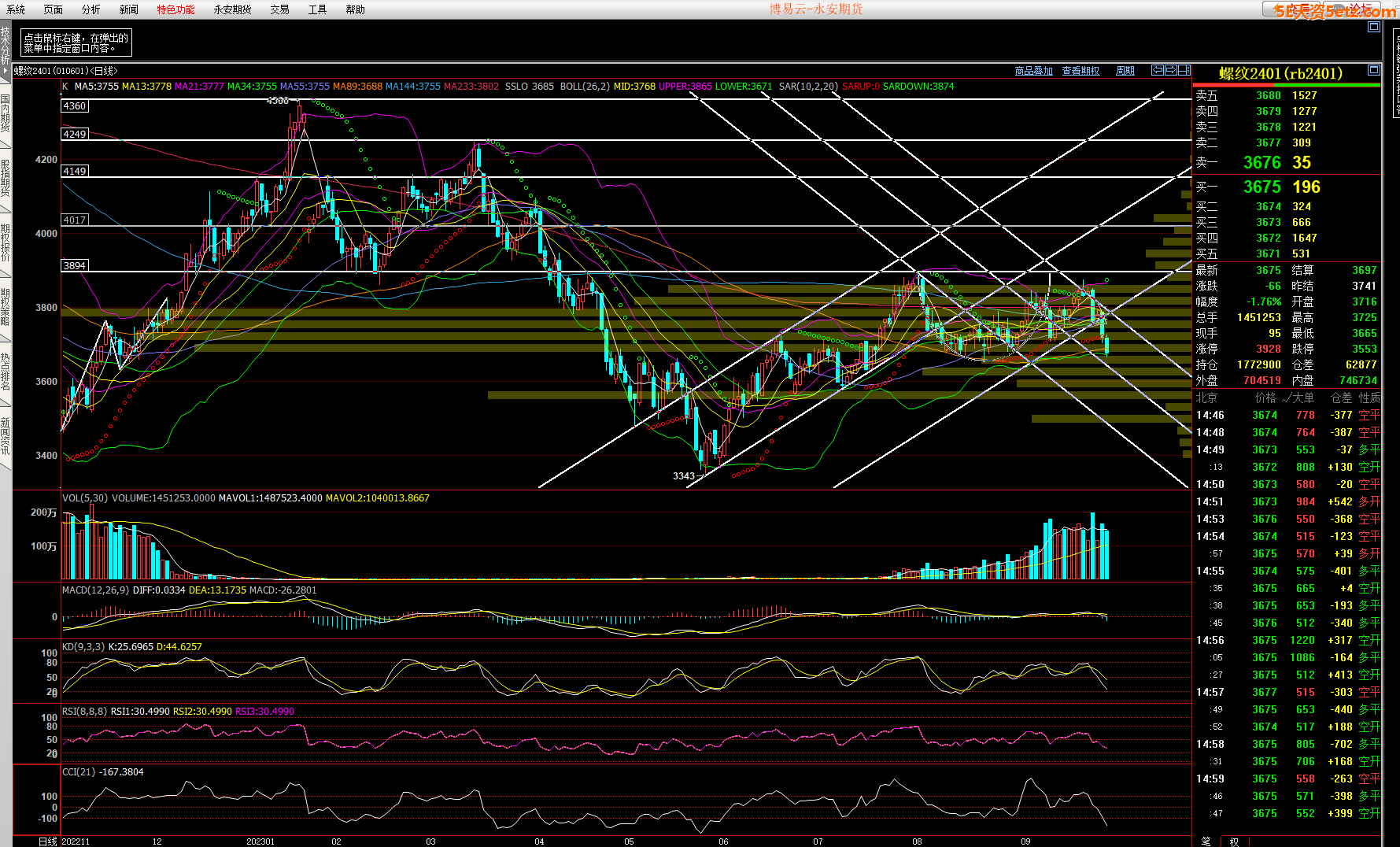The image size is (1400, 847).
Task: Open the 系统 menu
Action: tap(16, 9)
